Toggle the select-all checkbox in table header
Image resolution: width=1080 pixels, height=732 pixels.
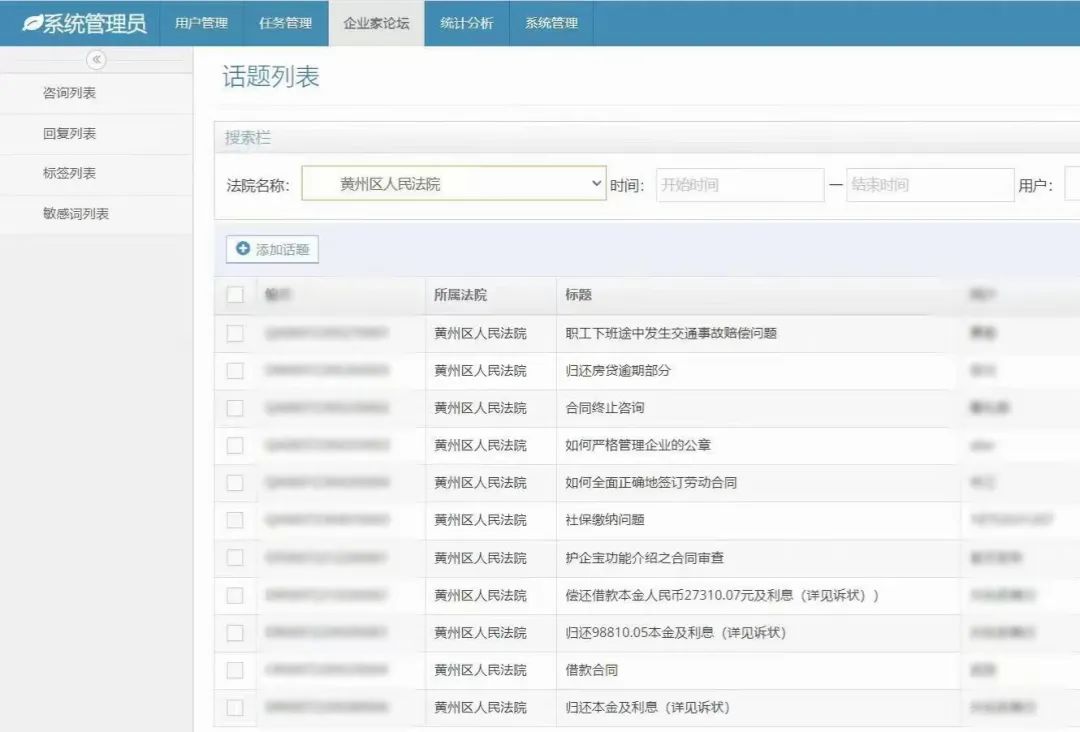(235, 295)
